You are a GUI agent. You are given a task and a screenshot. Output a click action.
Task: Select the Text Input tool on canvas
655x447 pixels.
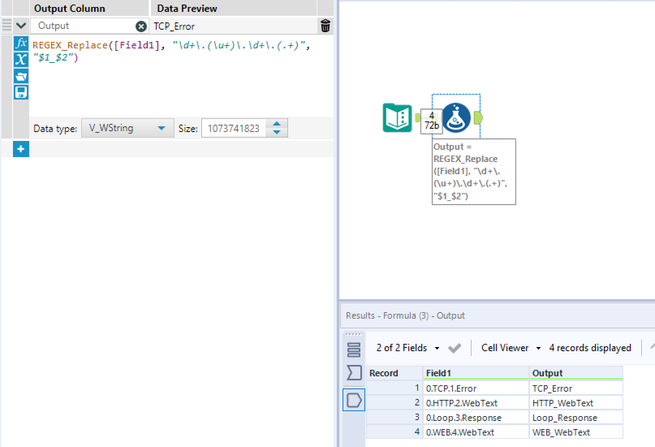point(397,117)
